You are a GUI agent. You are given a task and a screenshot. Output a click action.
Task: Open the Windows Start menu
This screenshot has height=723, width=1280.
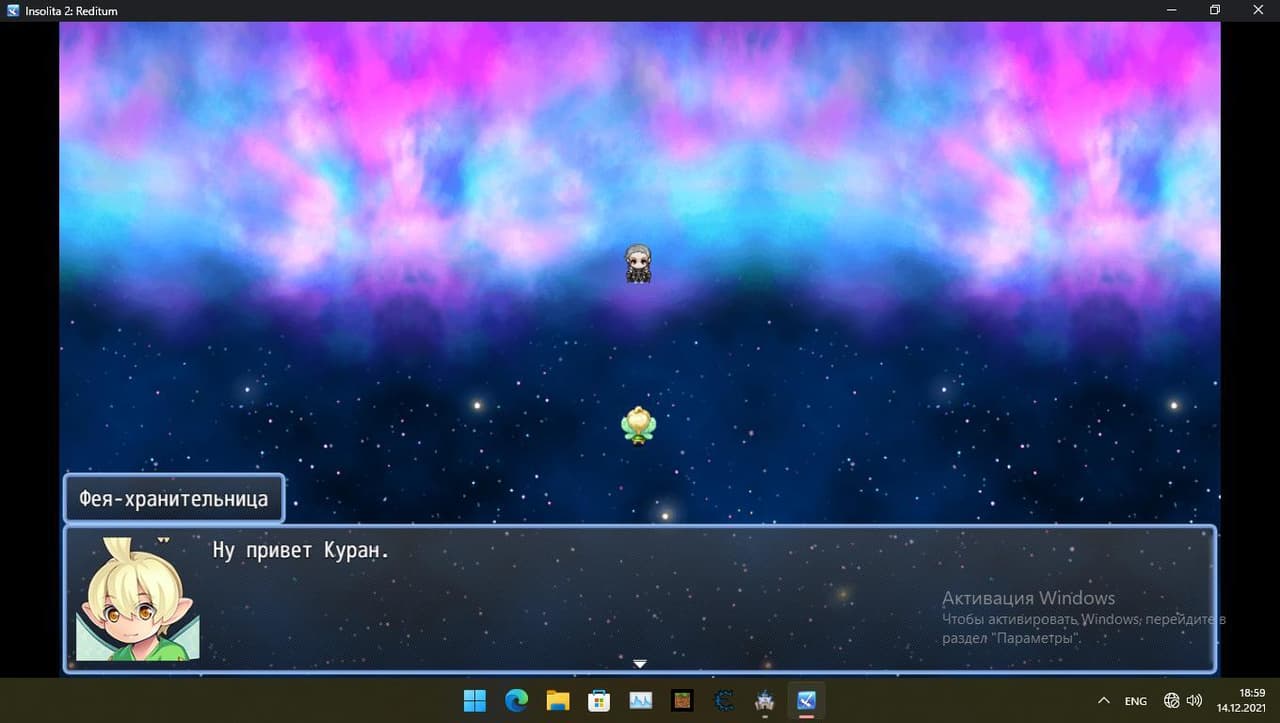474,700
